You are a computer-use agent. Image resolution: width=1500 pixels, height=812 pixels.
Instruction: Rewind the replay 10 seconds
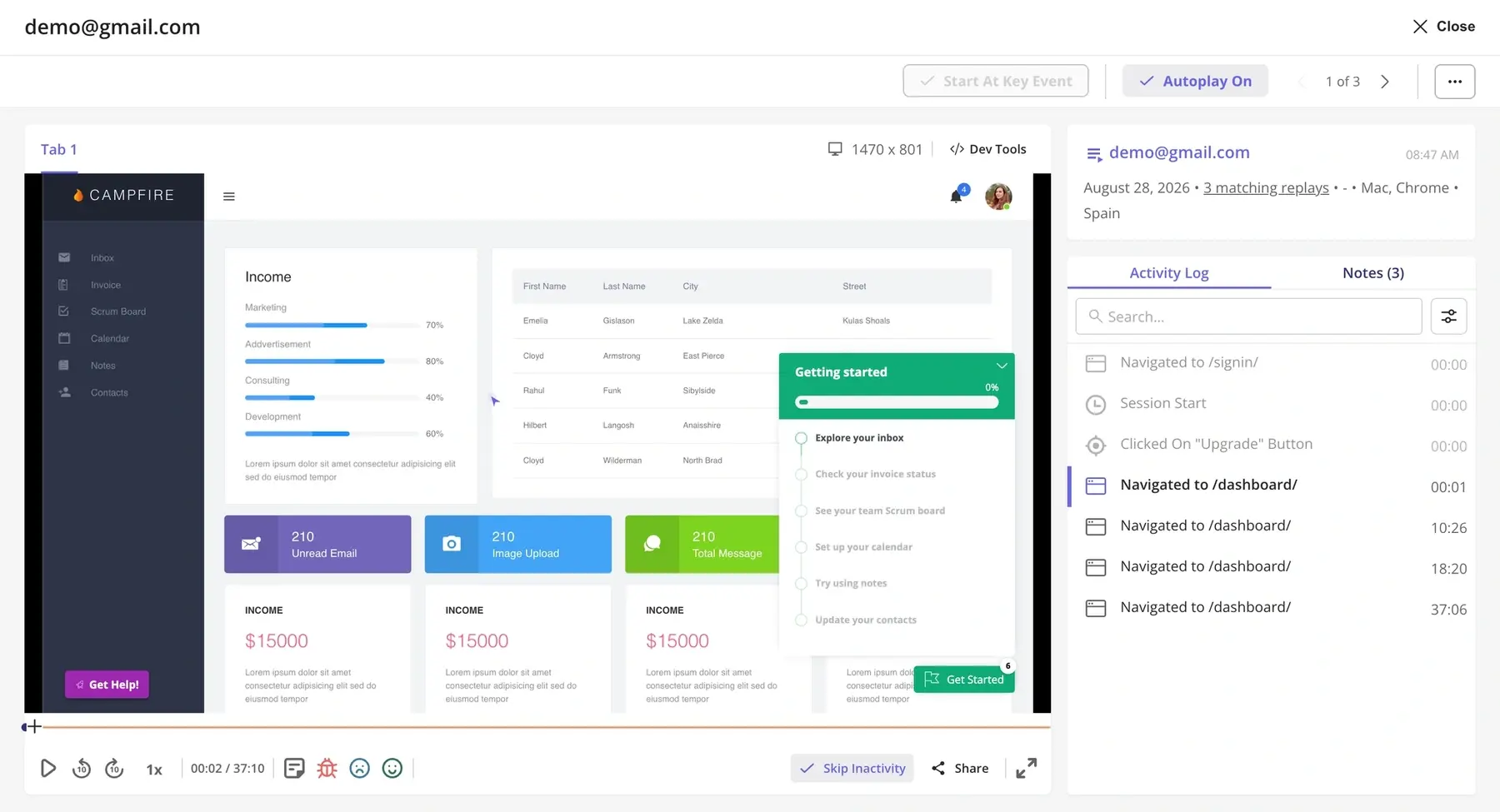coord(82,768)
